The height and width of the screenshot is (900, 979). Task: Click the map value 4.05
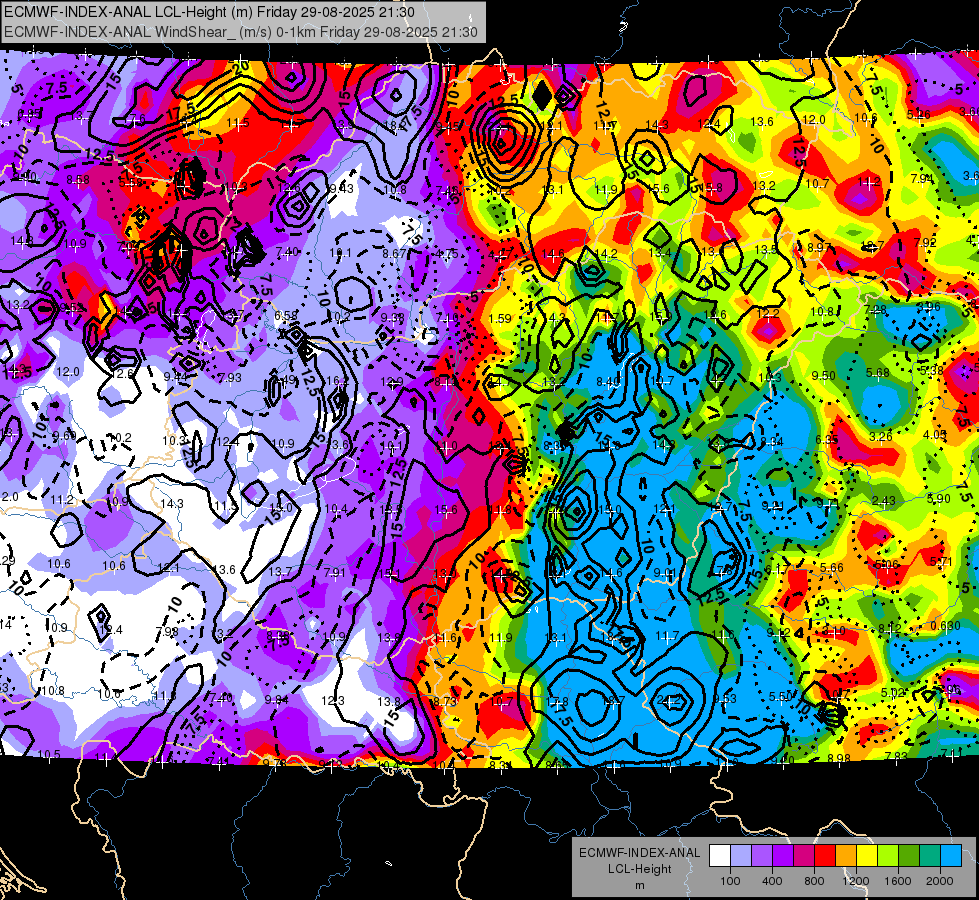(x=935, y=434)
